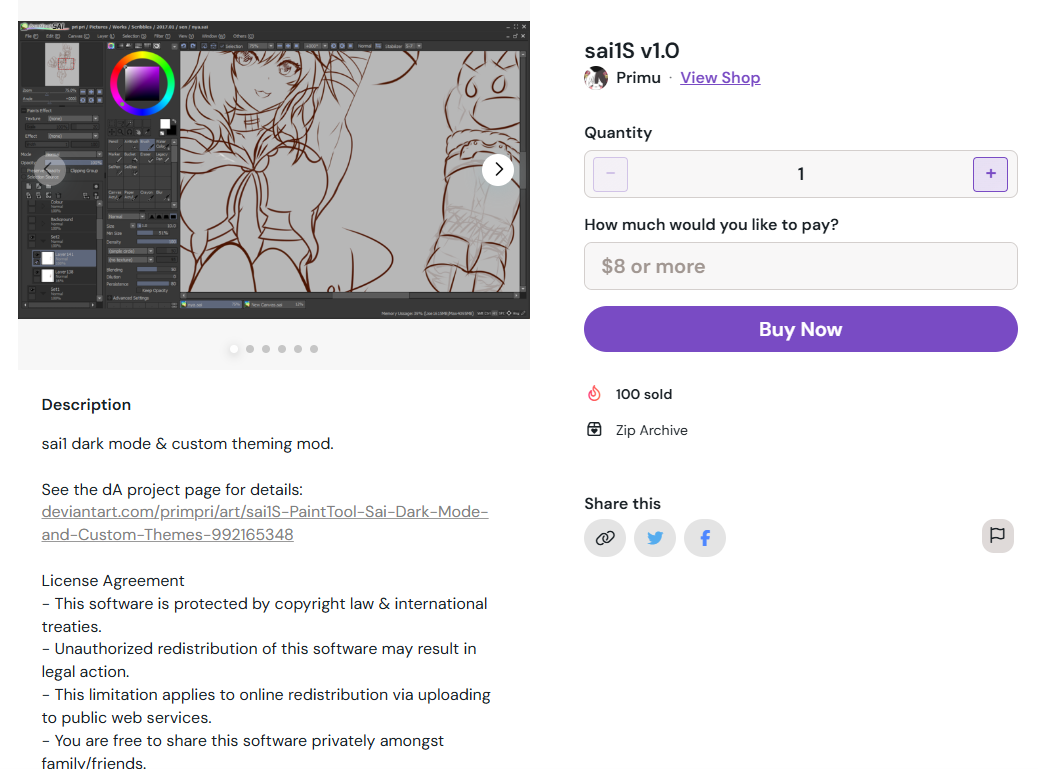1038x769 pixels.
Task: Click the 'License Agreement' text
Action: pyautogui.click(x=113, y=580)
